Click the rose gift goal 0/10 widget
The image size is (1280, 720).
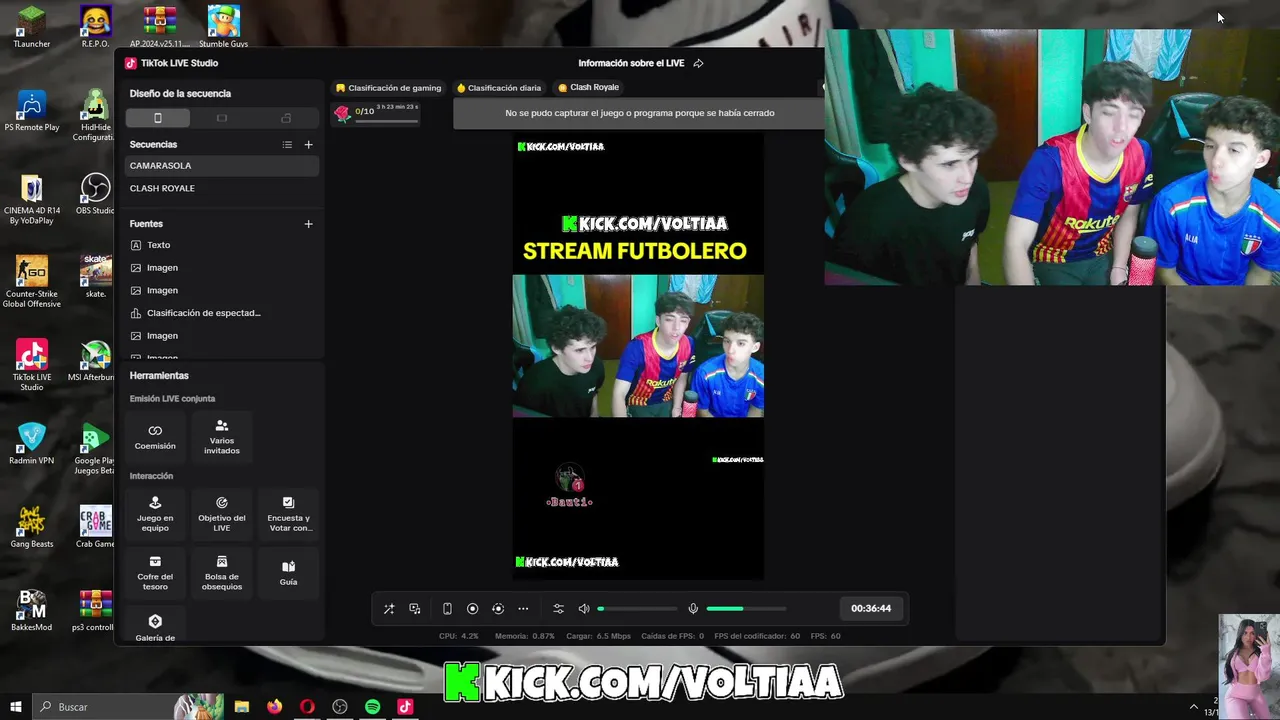(x=376, y=113)
